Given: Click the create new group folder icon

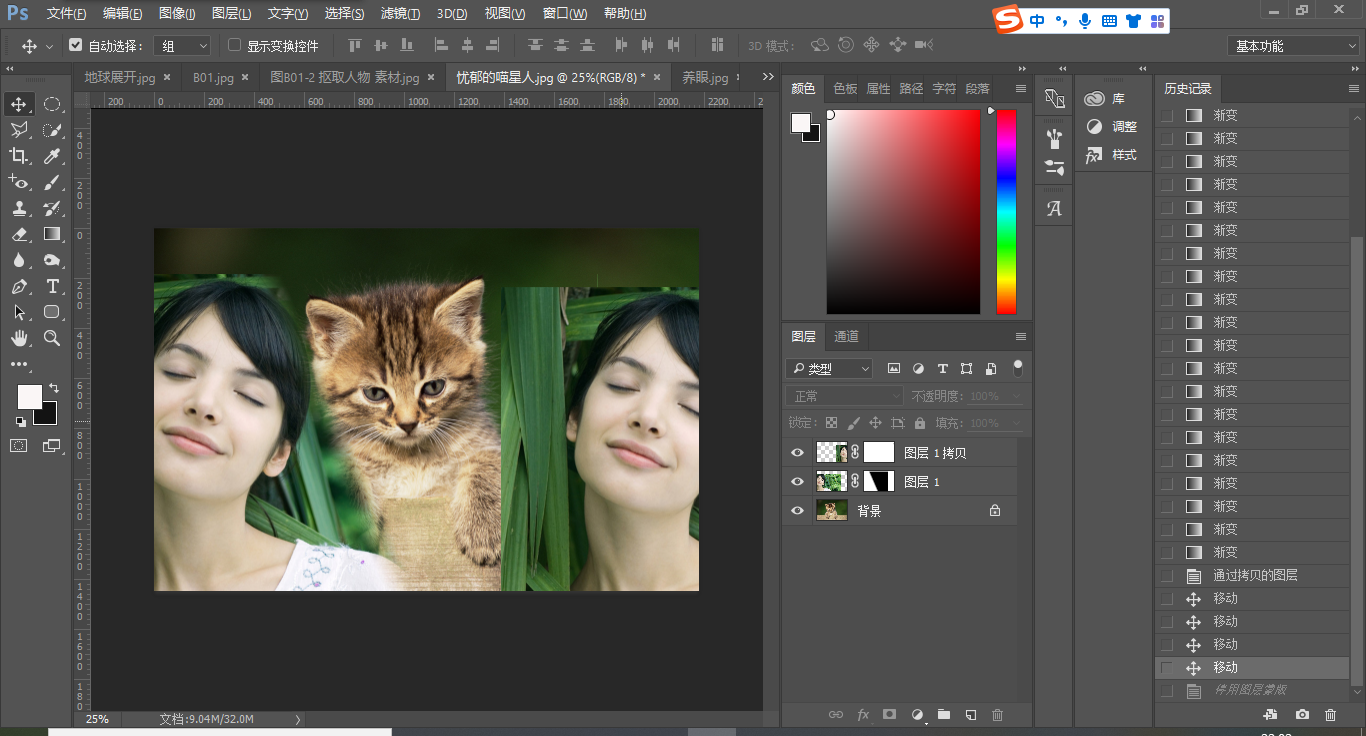Looking at the screenshot, I should pos(943,715).
